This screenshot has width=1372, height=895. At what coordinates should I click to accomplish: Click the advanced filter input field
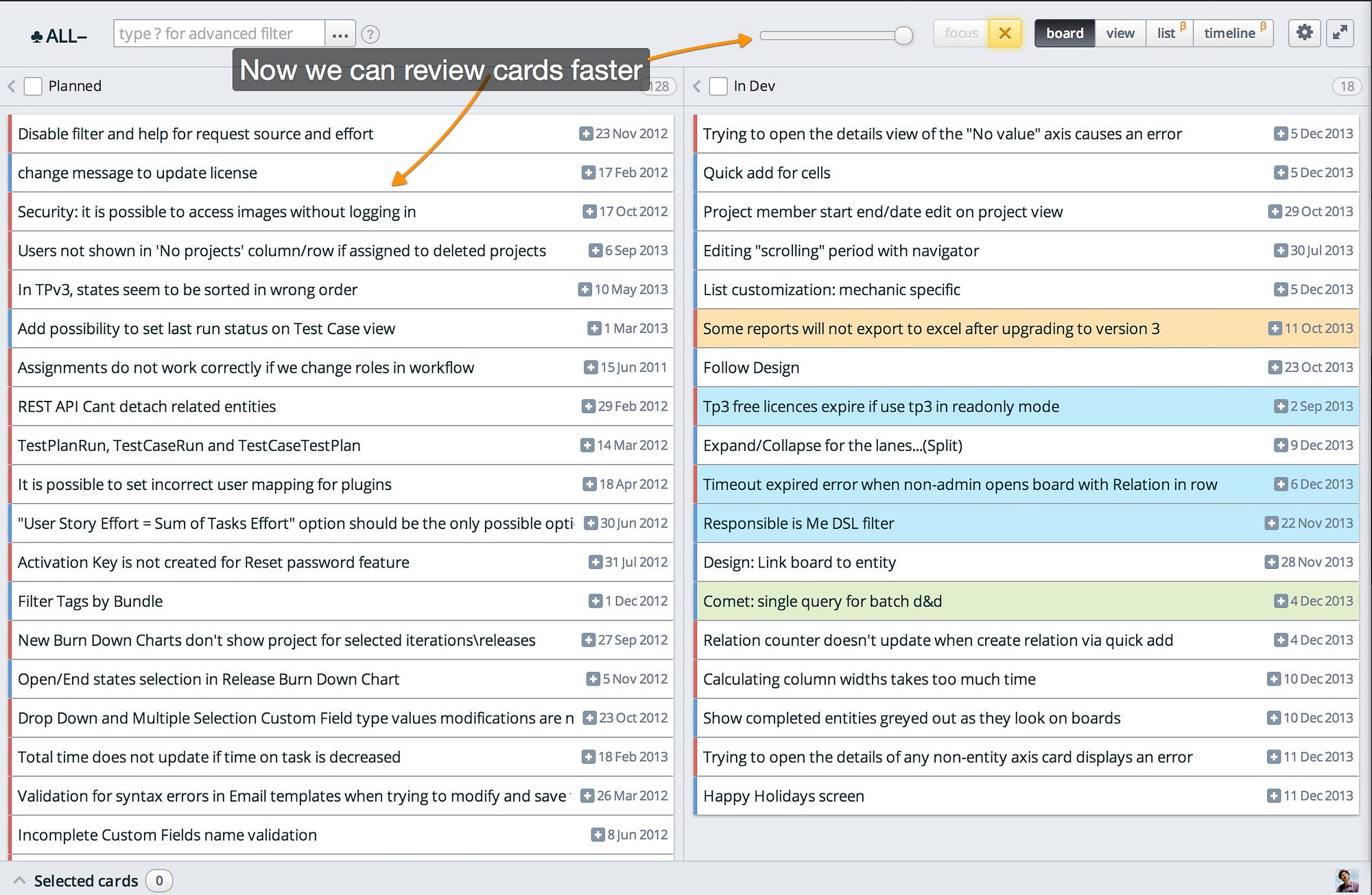click(x=219, y=34)
